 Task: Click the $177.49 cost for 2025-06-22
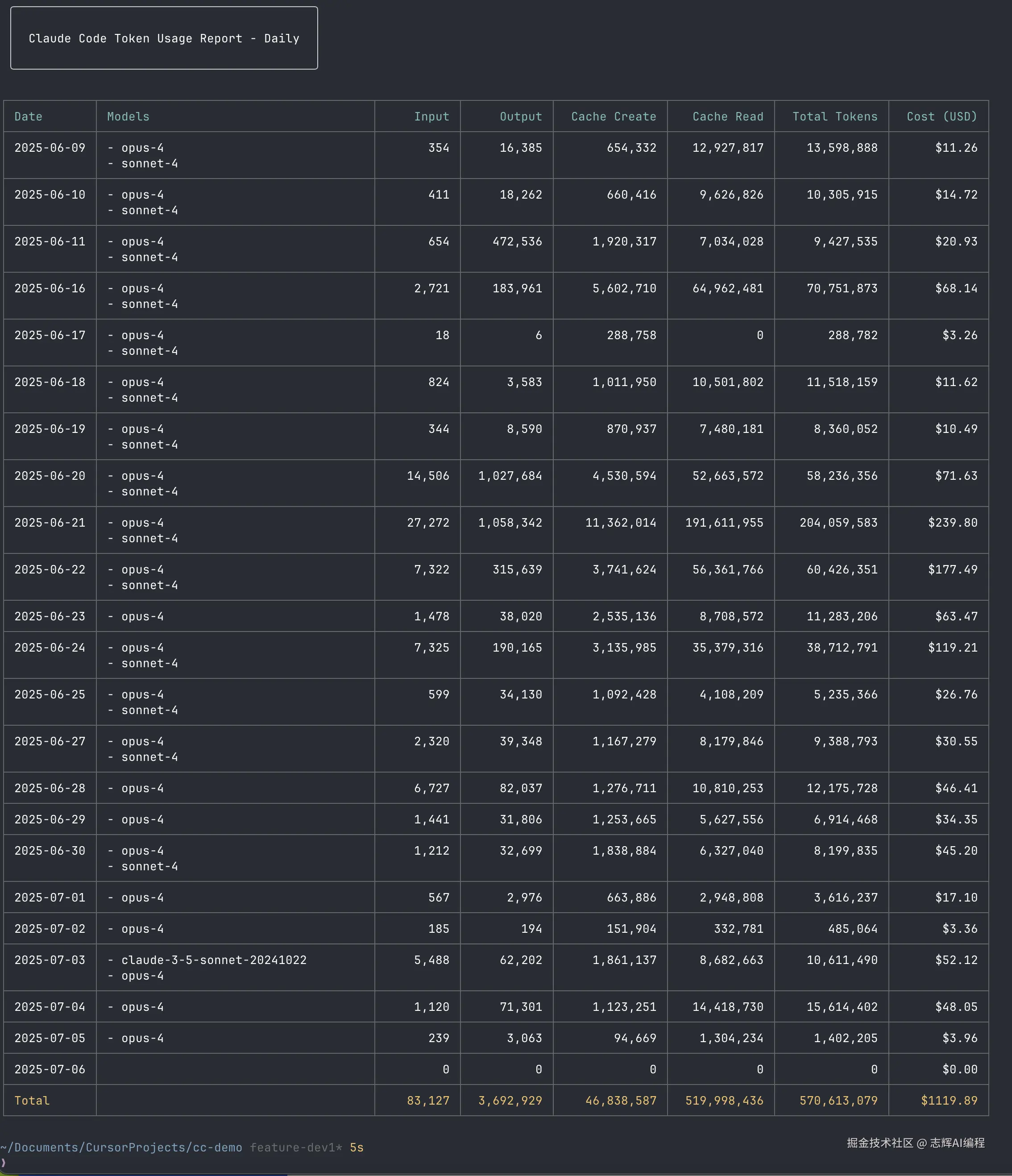coord(952,569)
